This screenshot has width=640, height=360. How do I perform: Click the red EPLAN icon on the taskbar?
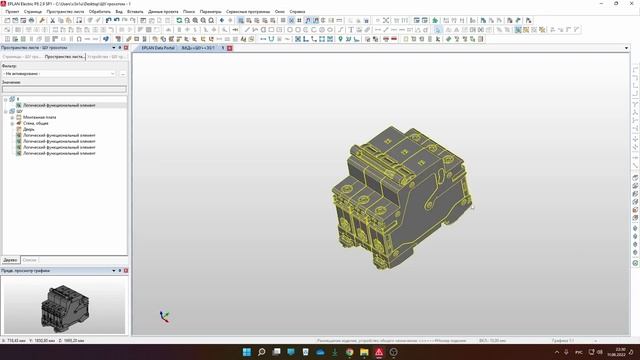379,352
